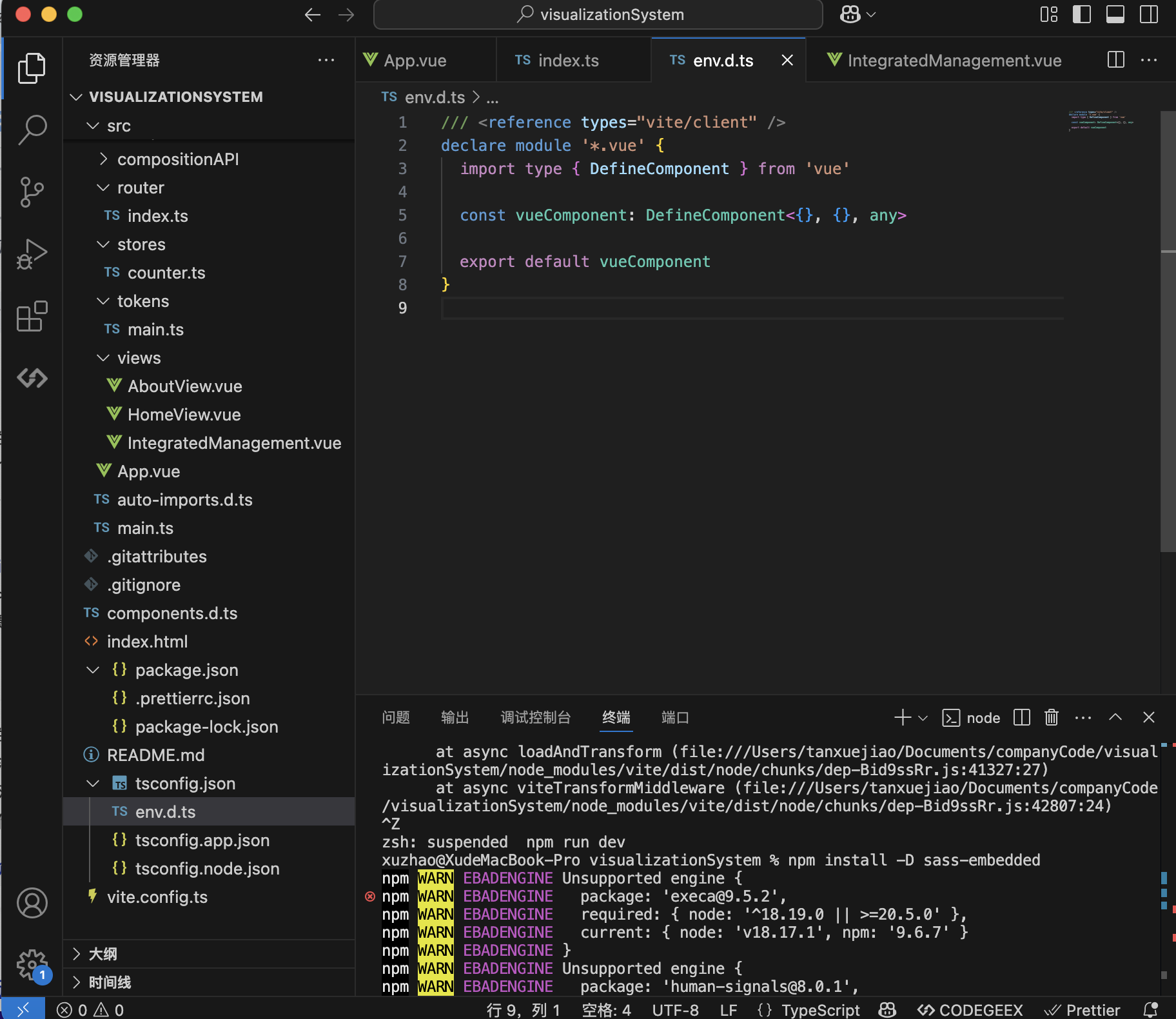1176x1019 pixels.
Task: Collapse the router folder
Action: [x=103, y=188]
